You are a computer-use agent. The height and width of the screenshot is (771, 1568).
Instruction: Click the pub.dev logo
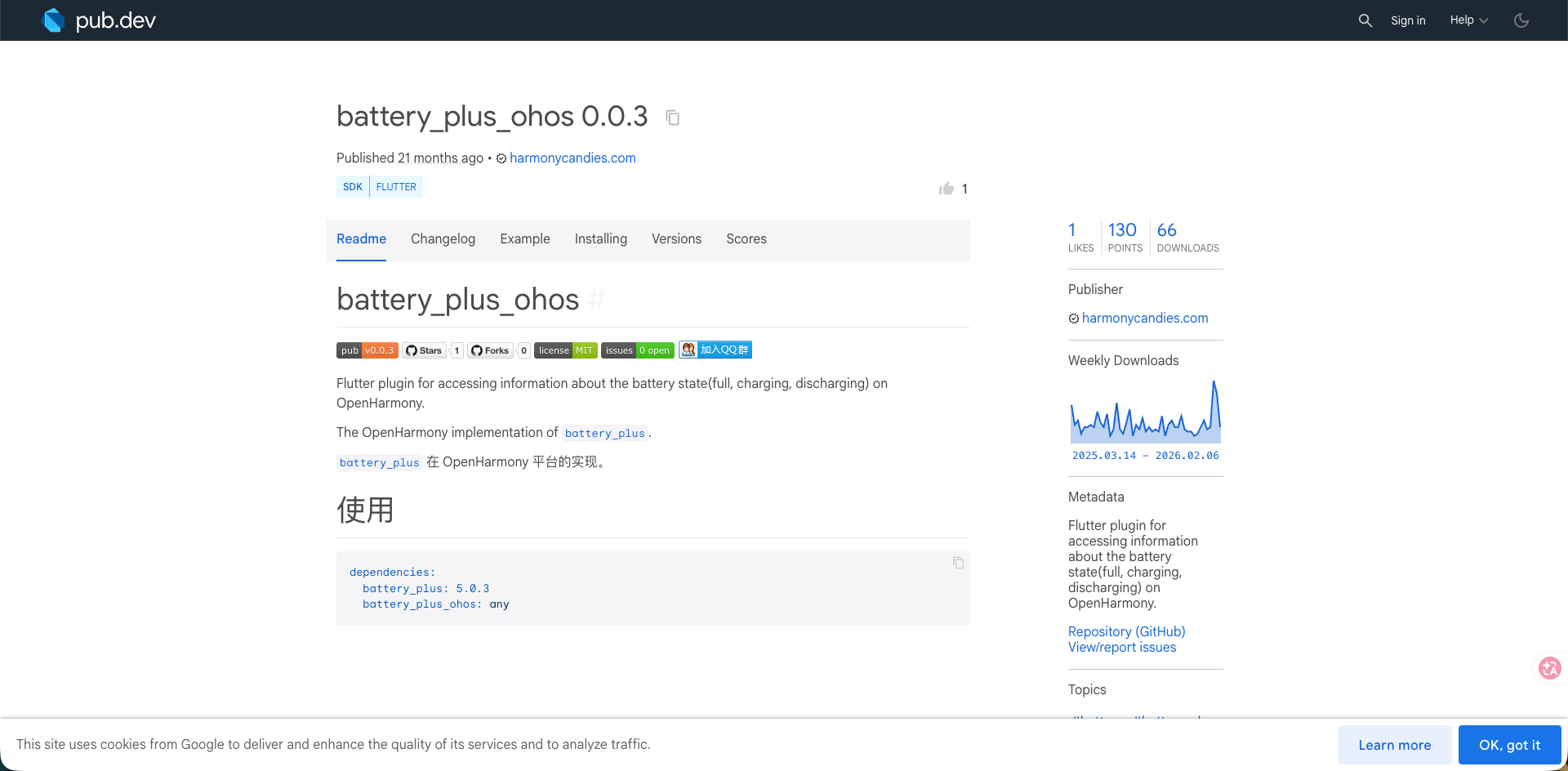point(99,20)
